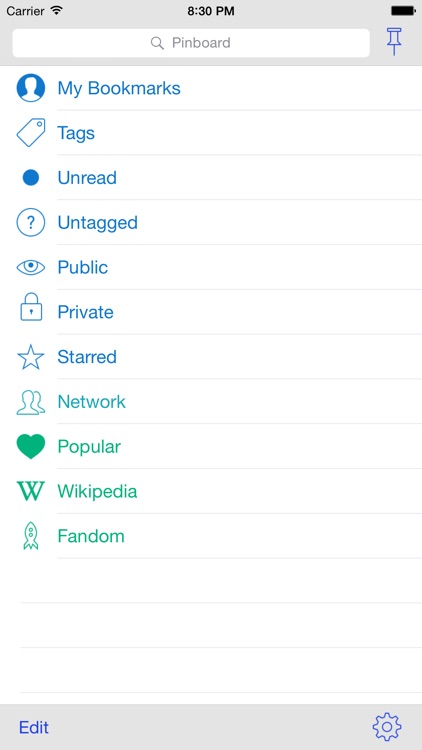Click the Popular heart icon
This screenshot has height=750, width=422.
tap(31, 447)
